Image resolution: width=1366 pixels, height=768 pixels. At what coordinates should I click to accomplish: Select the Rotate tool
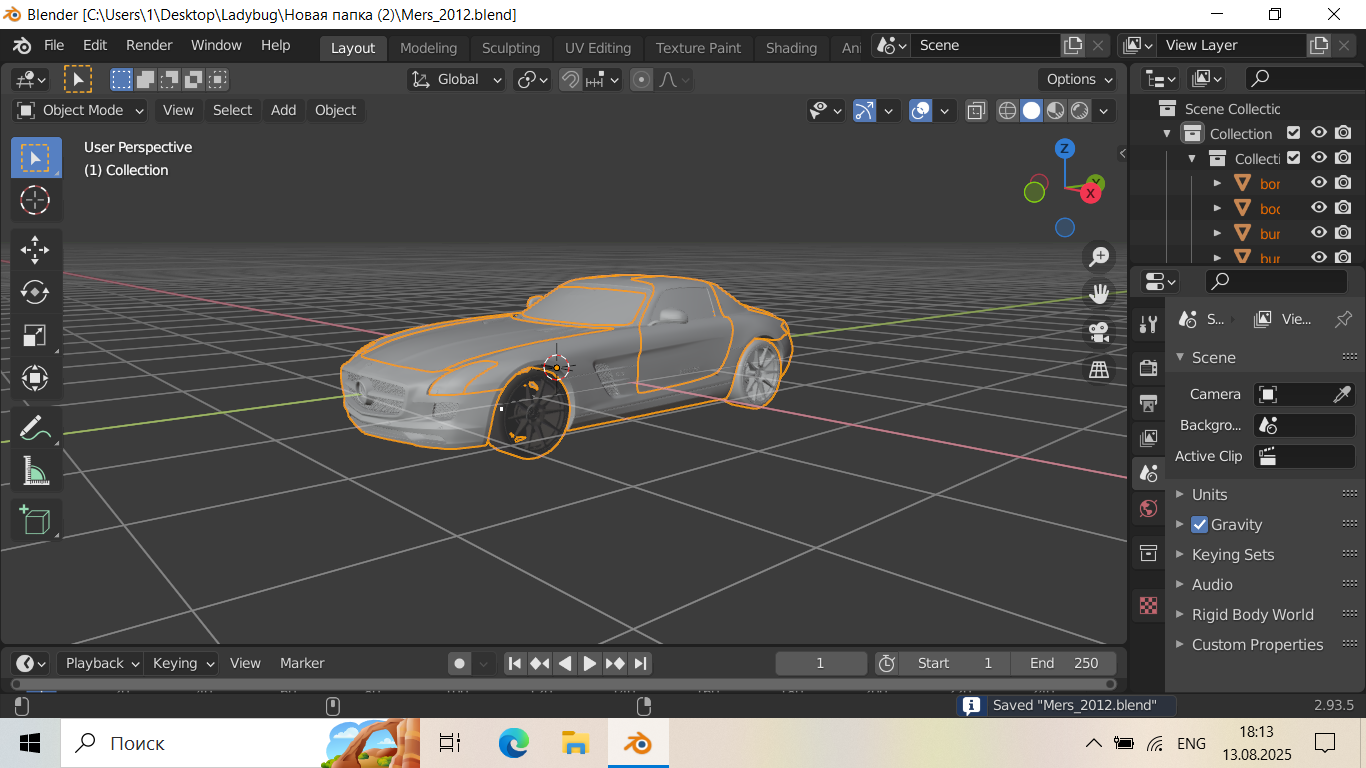point(35,292)
